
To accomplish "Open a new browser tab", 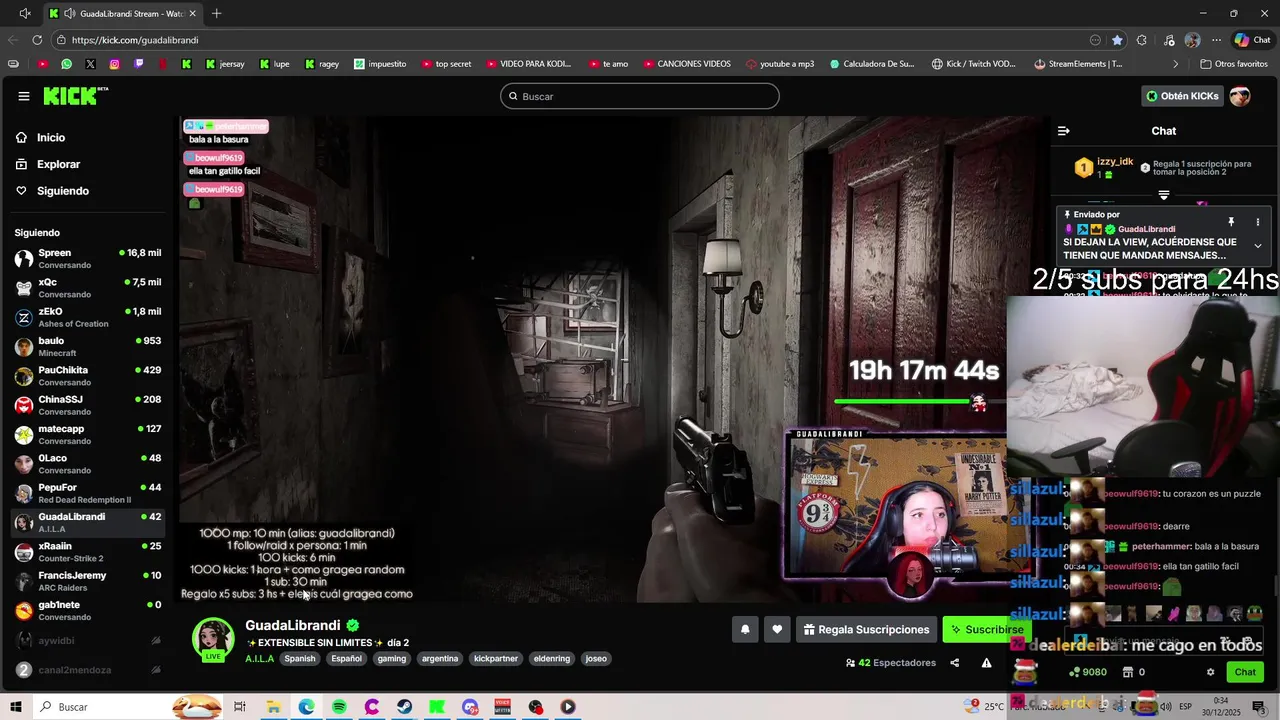I will pos(217,13).
